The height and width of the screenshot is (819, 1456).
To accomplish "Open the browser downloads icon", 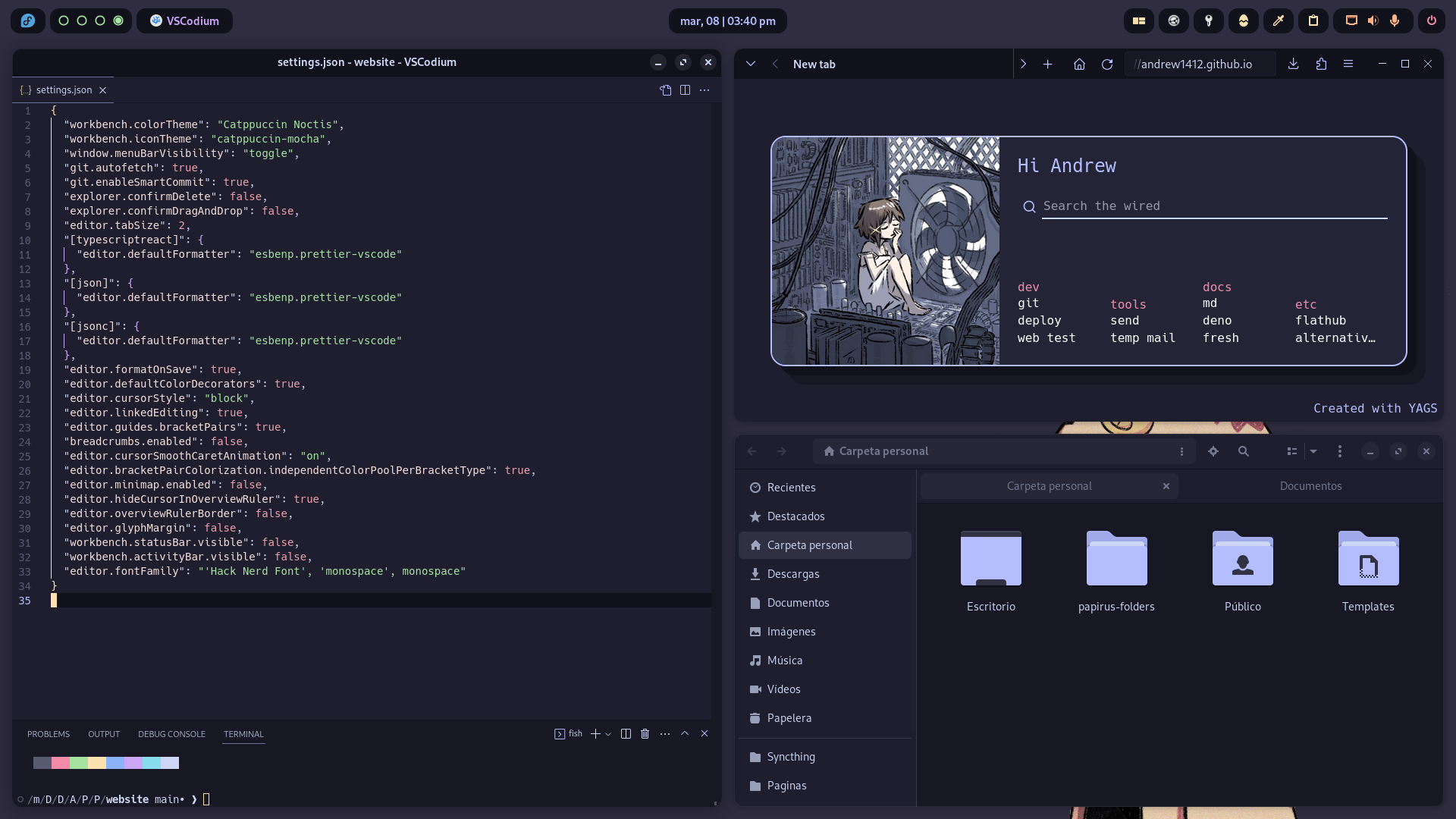I will pyautogui.click(x=1294, y=64).
